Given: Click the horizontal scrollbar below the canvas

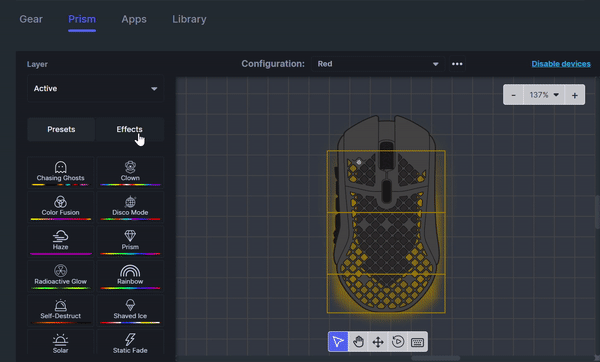Looking at the screenshot, I should point(435,358).
